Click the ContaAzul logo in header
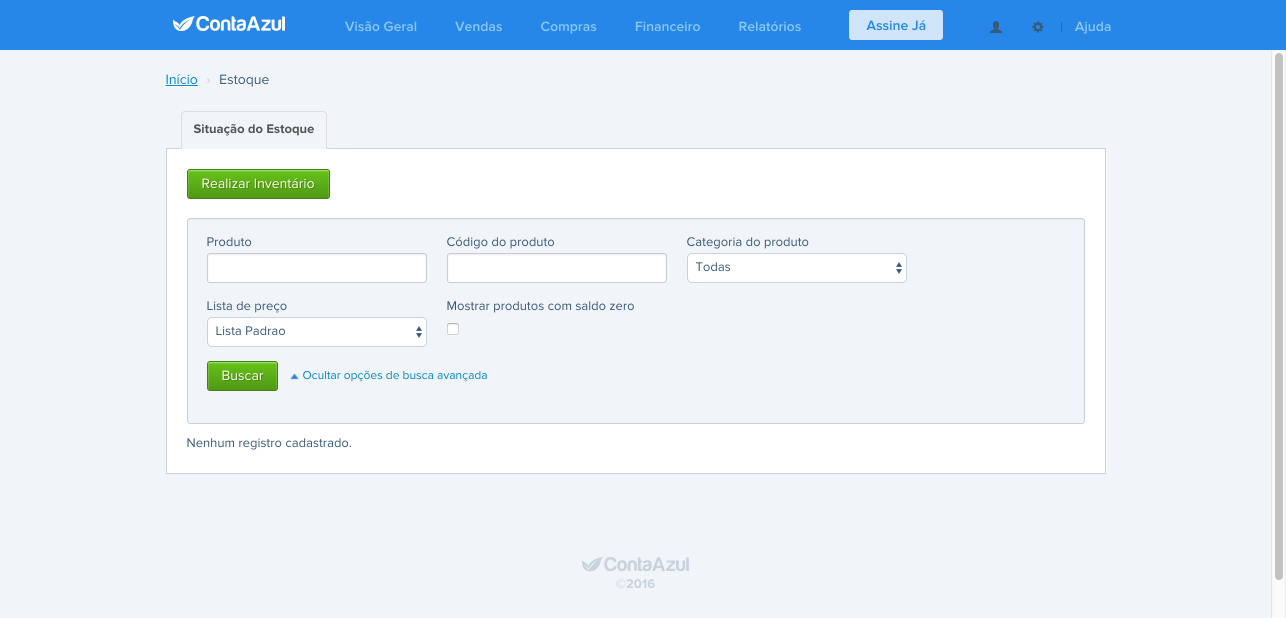The width and height of the screenshot is (1286, 618). (x=229, y=24)
